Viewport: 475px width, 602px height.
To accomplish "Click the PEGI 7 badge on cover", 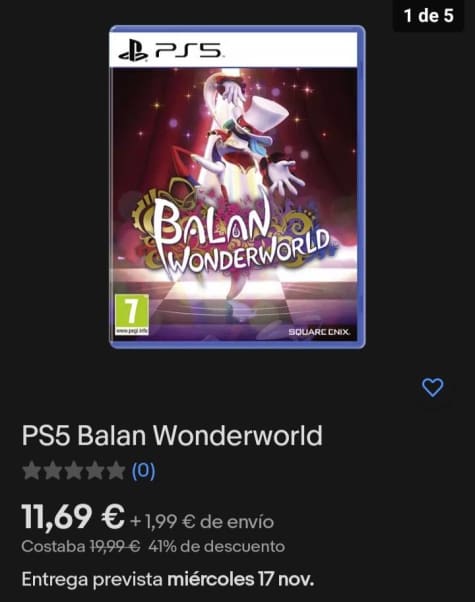I will 132,315.
